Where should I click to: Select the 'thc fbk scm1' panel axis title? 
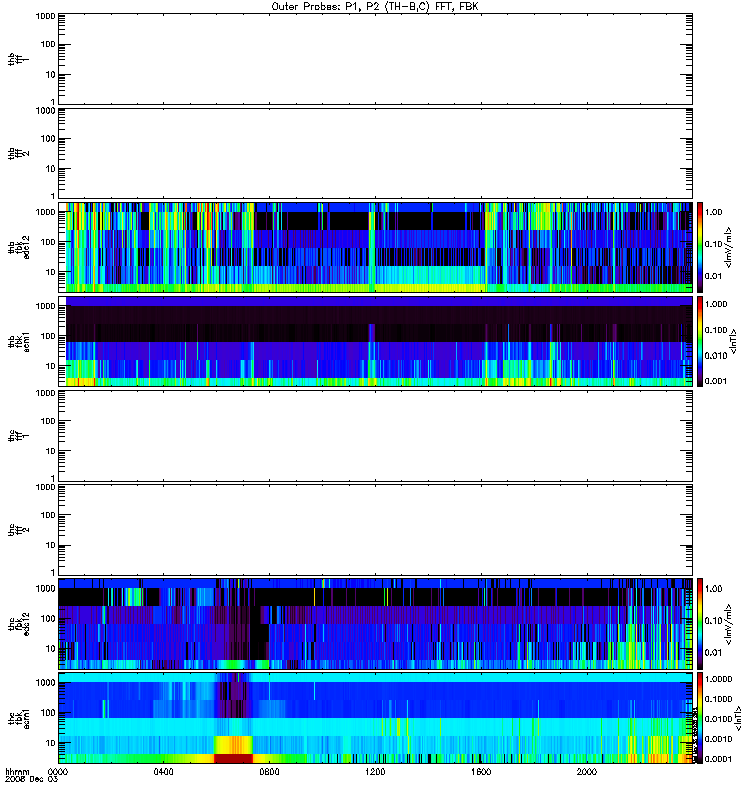point(18,718)
